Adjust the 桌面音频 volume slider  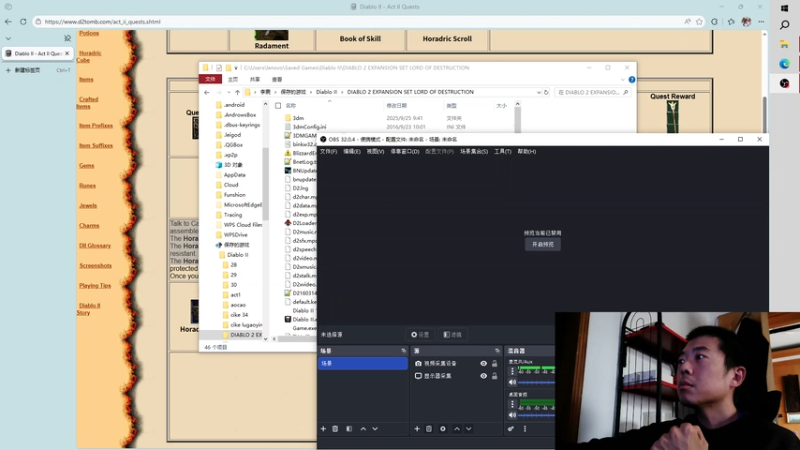point(536,415)
